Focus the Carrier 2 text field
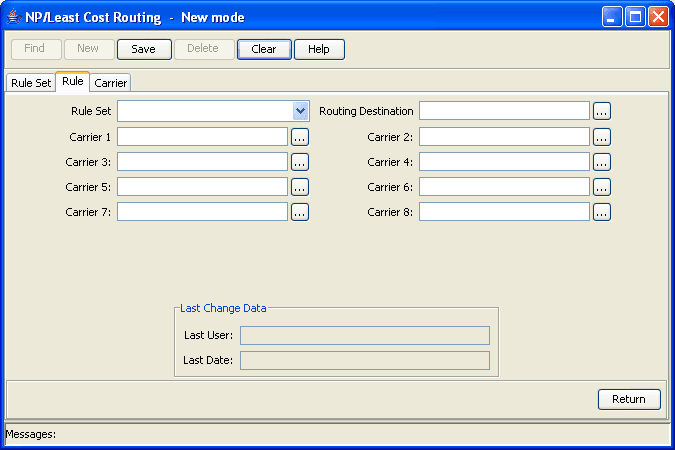The width and height of the screenshot is (675, 450). click(x=504, y=137)
